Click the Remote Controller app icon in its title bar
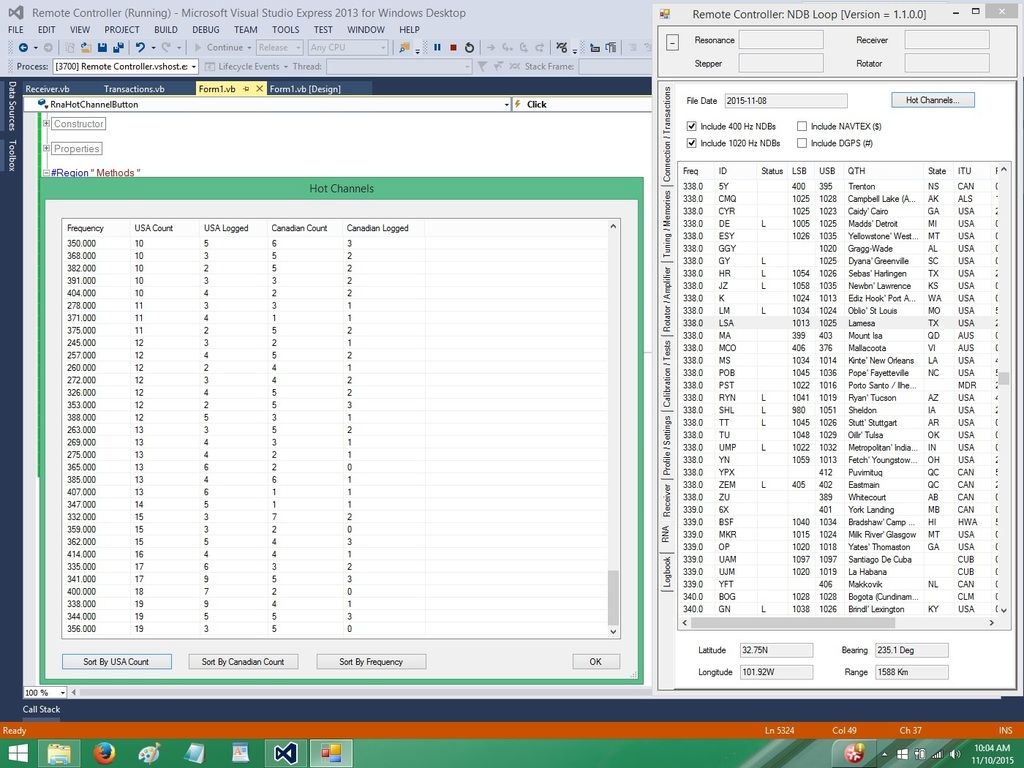 [x=665, y=14]
